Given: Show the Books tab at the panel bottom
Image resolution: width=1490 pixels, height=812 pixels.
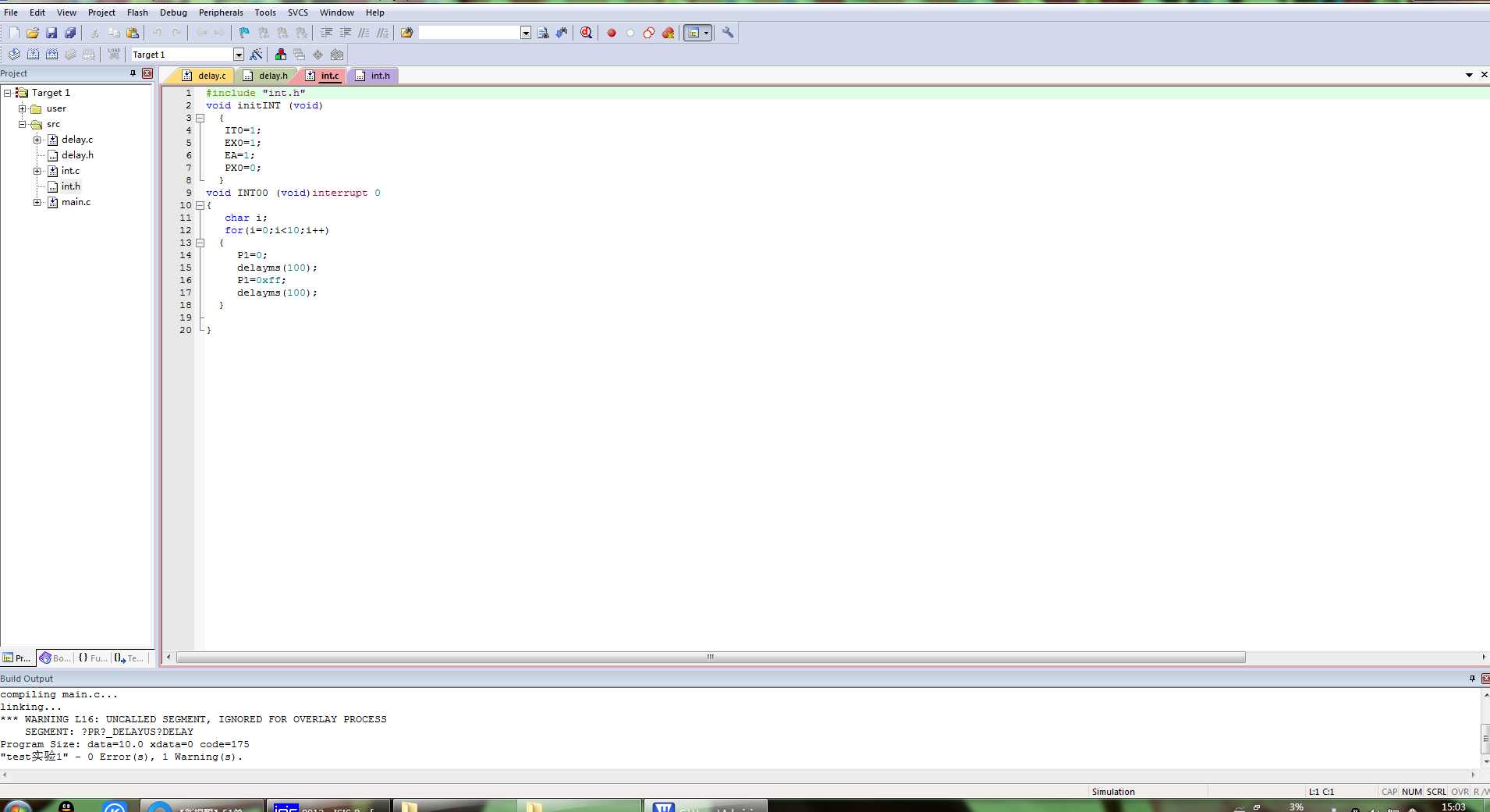Looking at the screenshot, I should (55, 658).
